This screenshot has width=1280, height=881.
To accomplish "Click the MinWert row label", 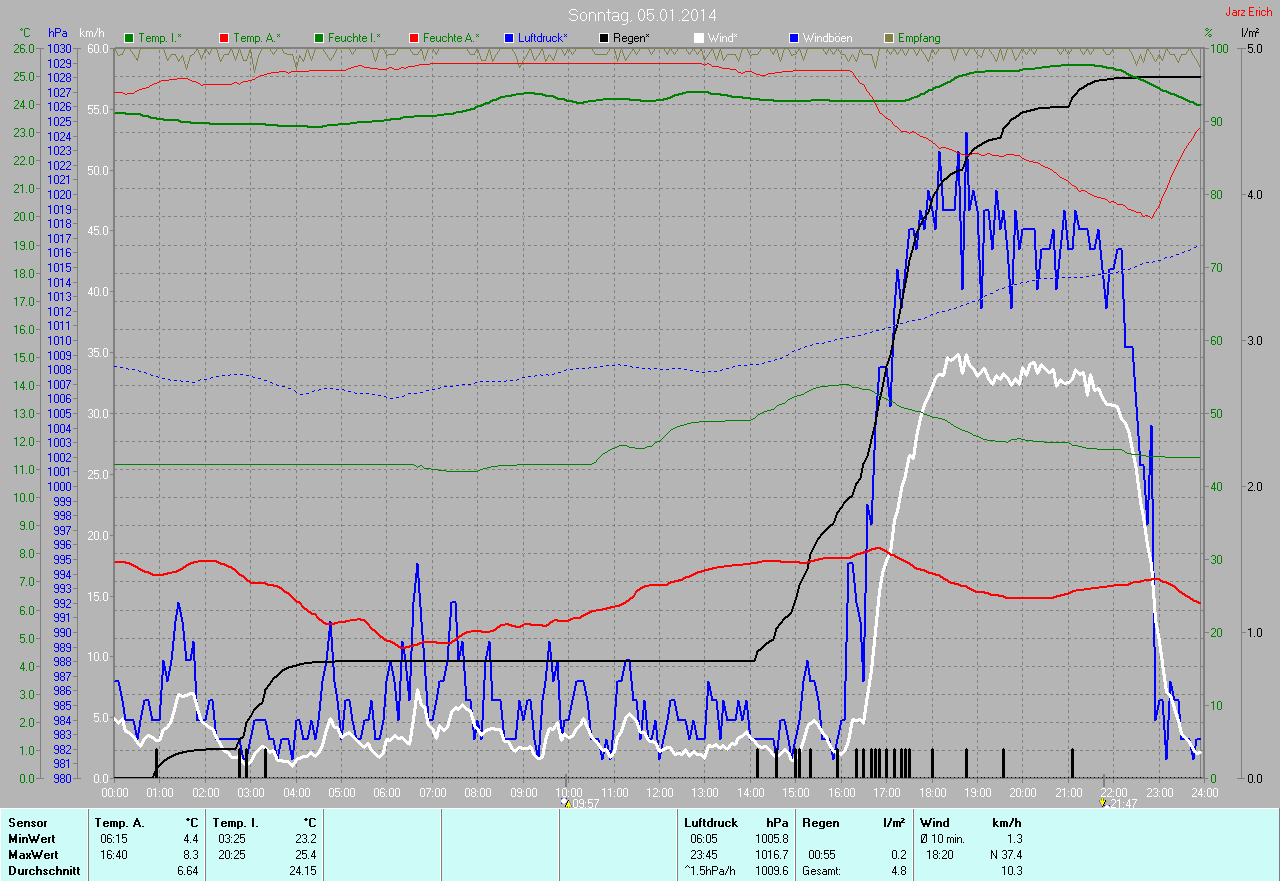I will pyautogui.click(x=31, y=838).
